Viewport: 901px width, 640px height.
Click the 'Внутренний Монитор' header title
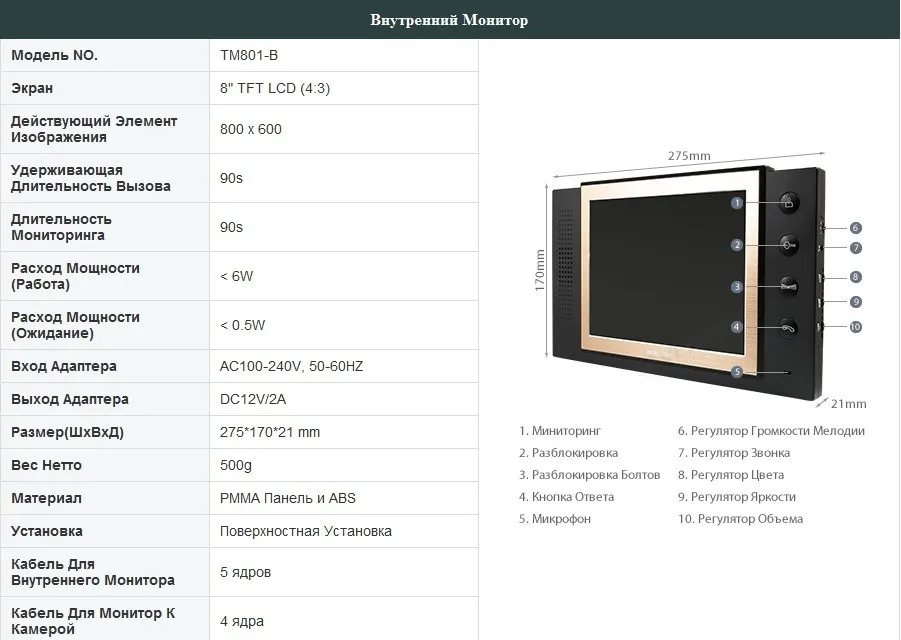(x=449, y=20)
